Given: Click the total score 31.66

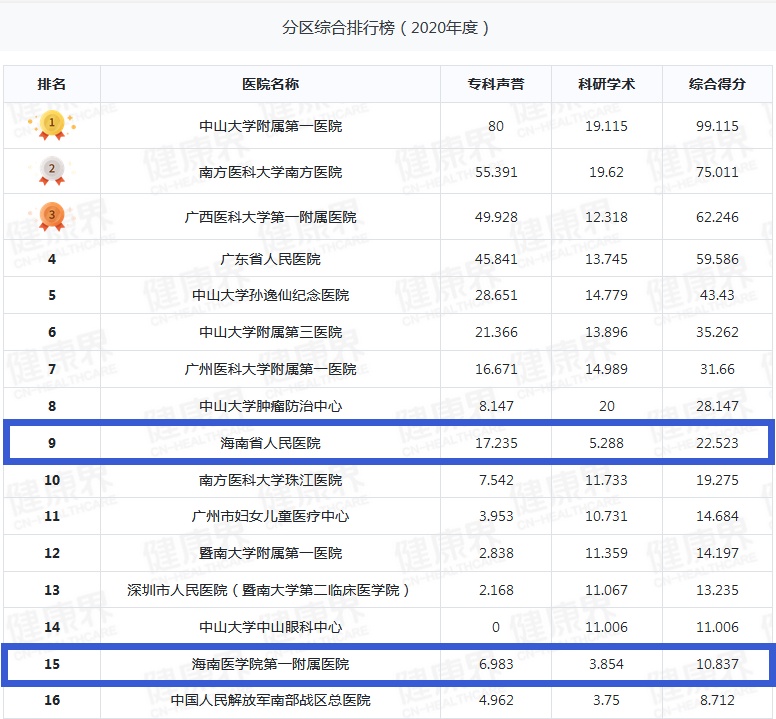Looking at the screenshot, I should tap(718, 369).
